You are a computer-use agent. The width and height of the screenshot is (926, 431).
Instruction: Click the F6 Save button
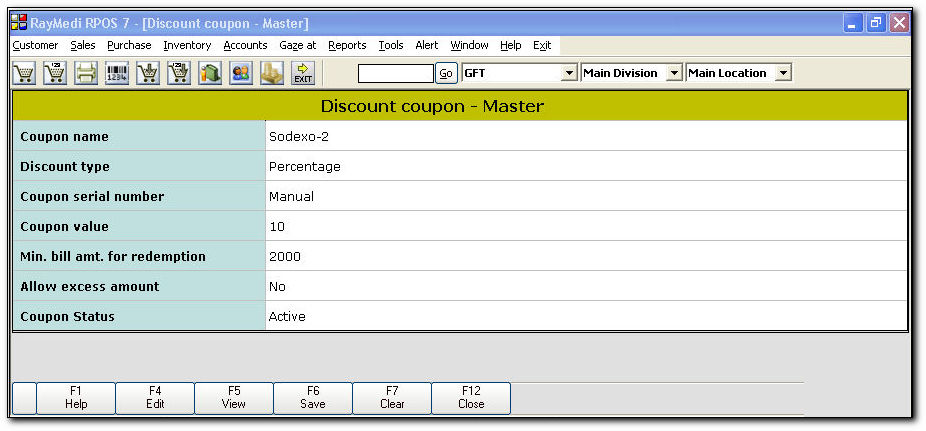tap(313, 398)
